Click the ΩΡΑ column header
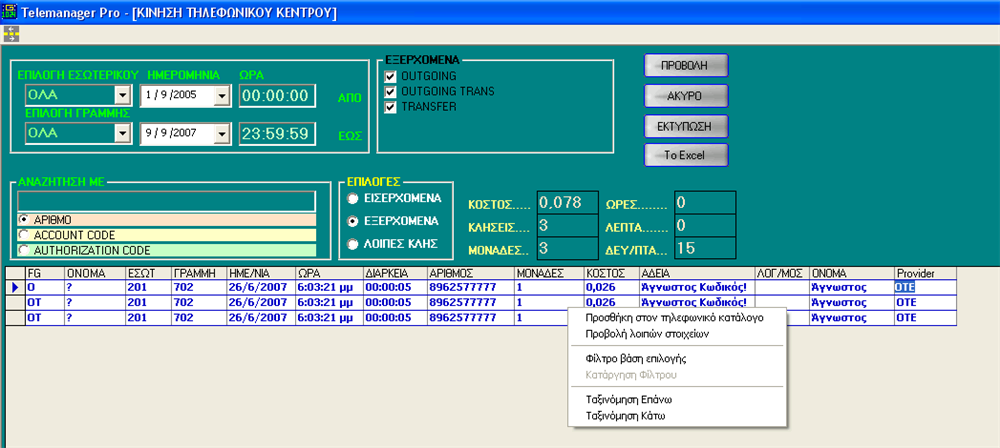Image resolution: width=1000 pixels, height=448 pixels. coord(330,273)
